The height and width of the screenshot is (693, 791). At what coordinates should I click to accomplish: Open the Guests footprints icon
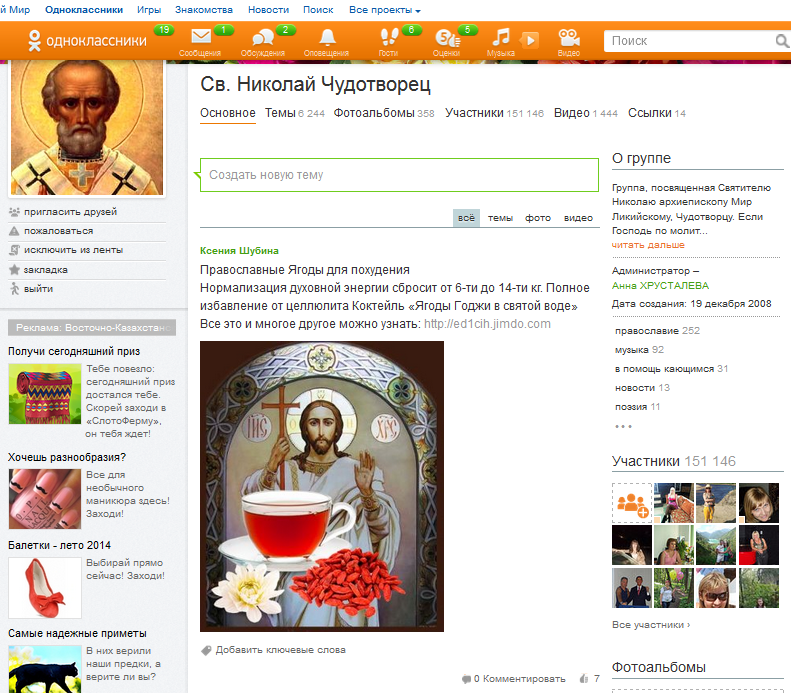388,37
